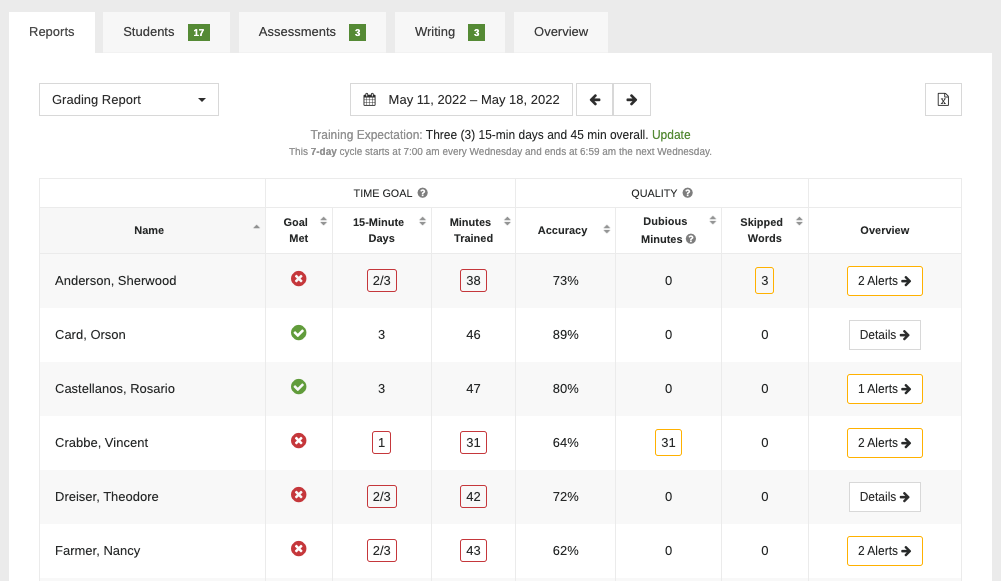Viewport: 1001px width, 581px height.
Task: Open the Grading Report dropdown
Action: [128, 99]
